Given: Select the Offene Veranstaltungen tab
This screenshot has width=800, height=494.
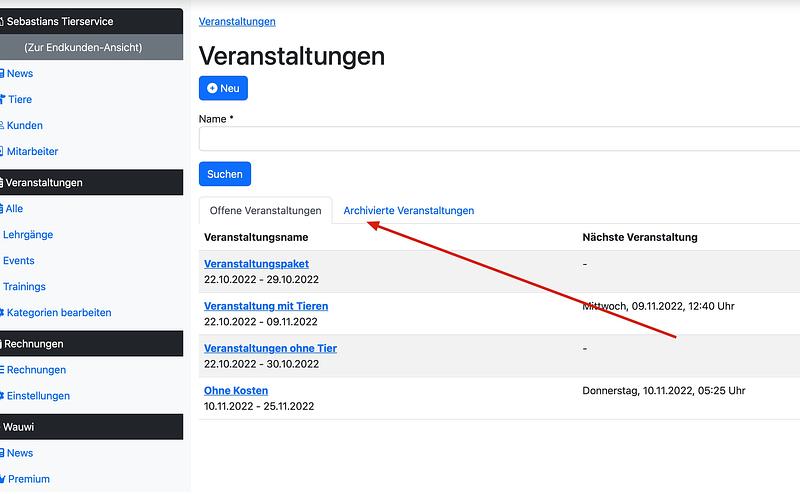Looking at the screenshot, I should point(265,211).
